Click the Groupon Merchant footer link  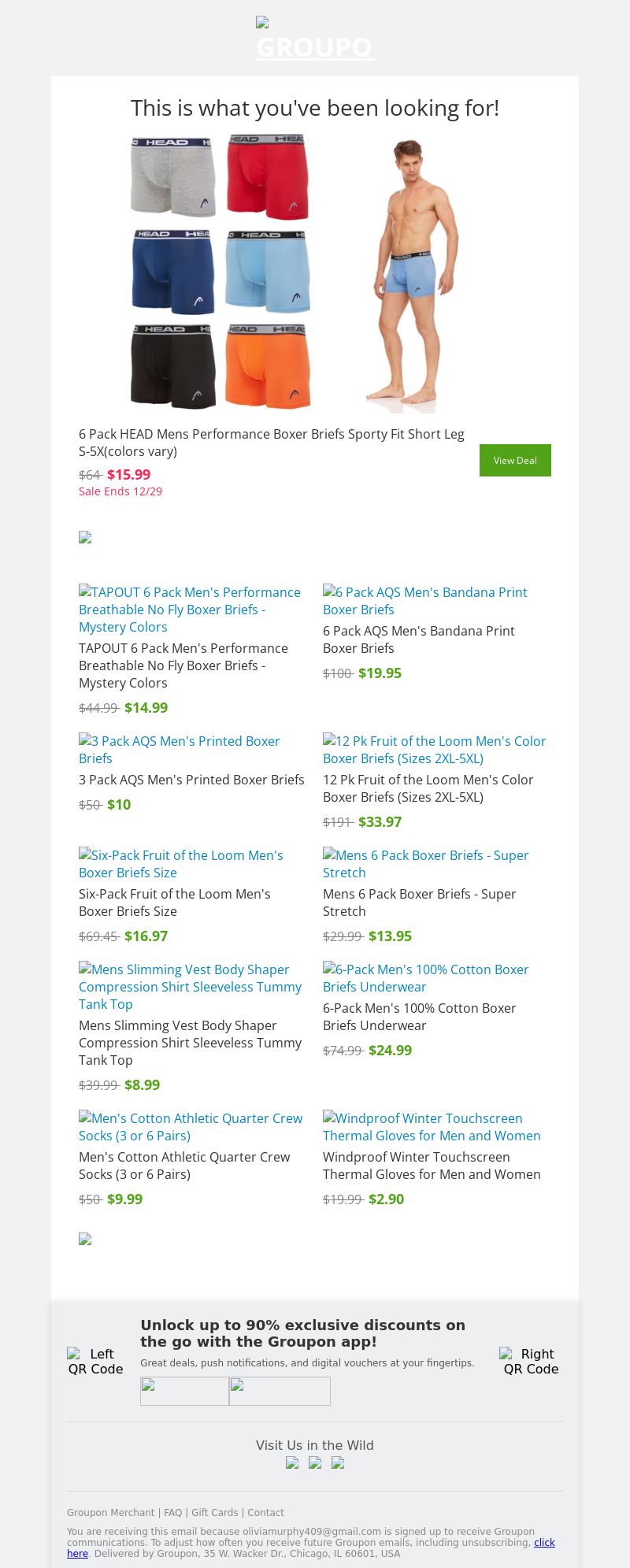pos(110,1512)
